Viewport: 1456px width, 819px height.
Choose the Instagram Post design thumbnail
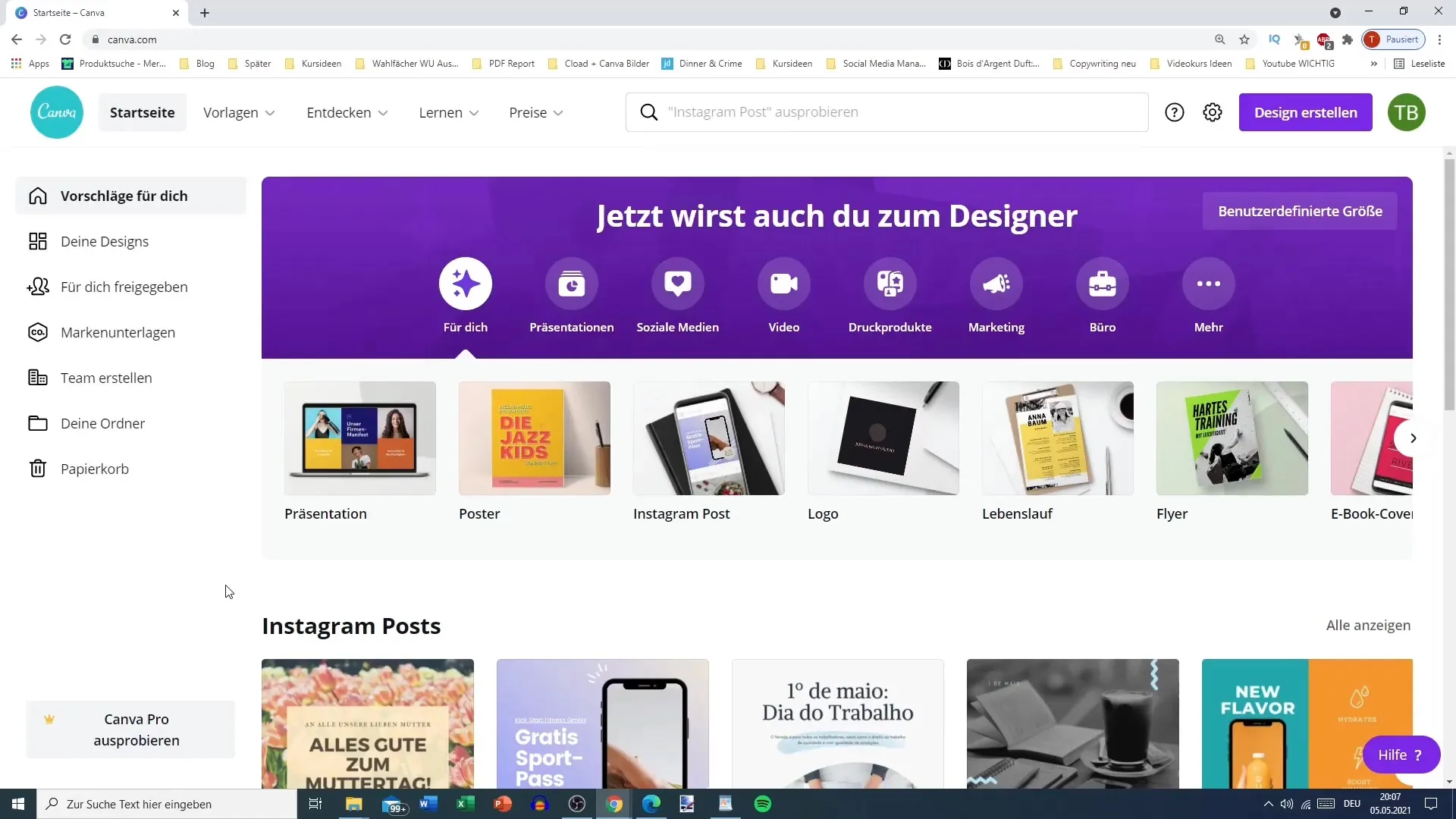[709, 438]
